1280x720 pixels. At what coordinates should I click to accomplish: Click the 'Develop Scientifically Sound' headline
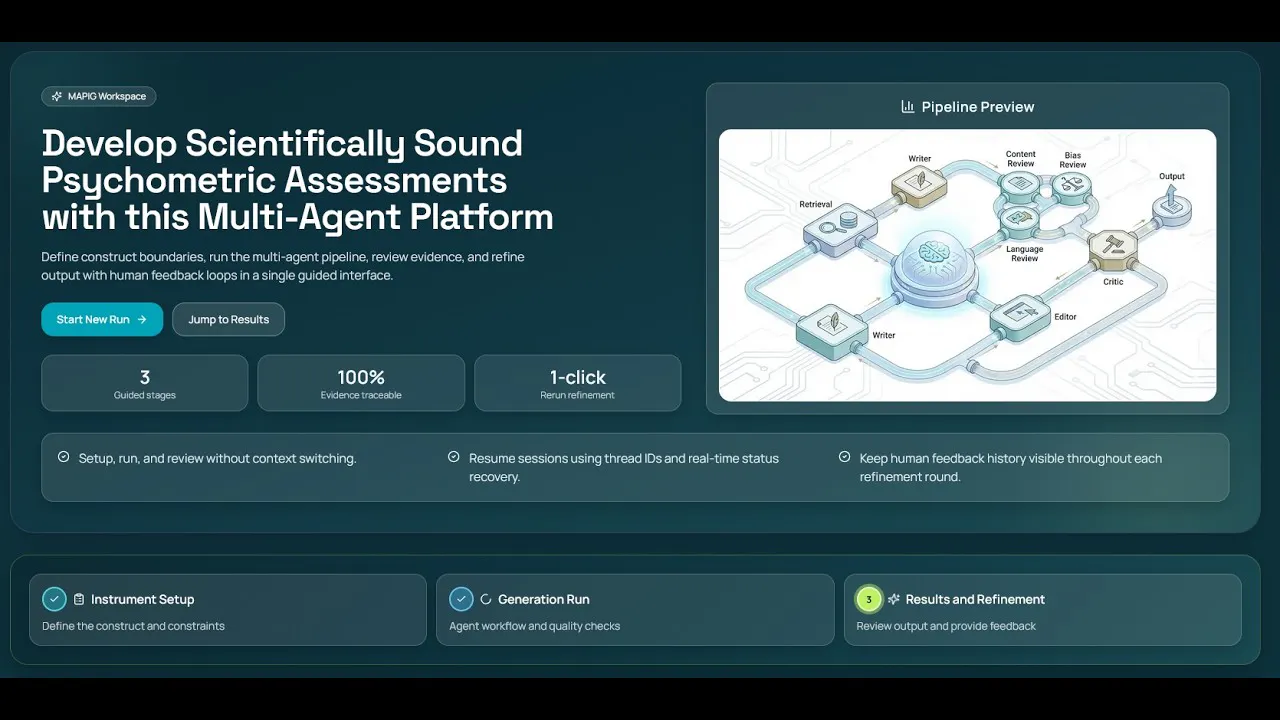[x=282, y=144]
